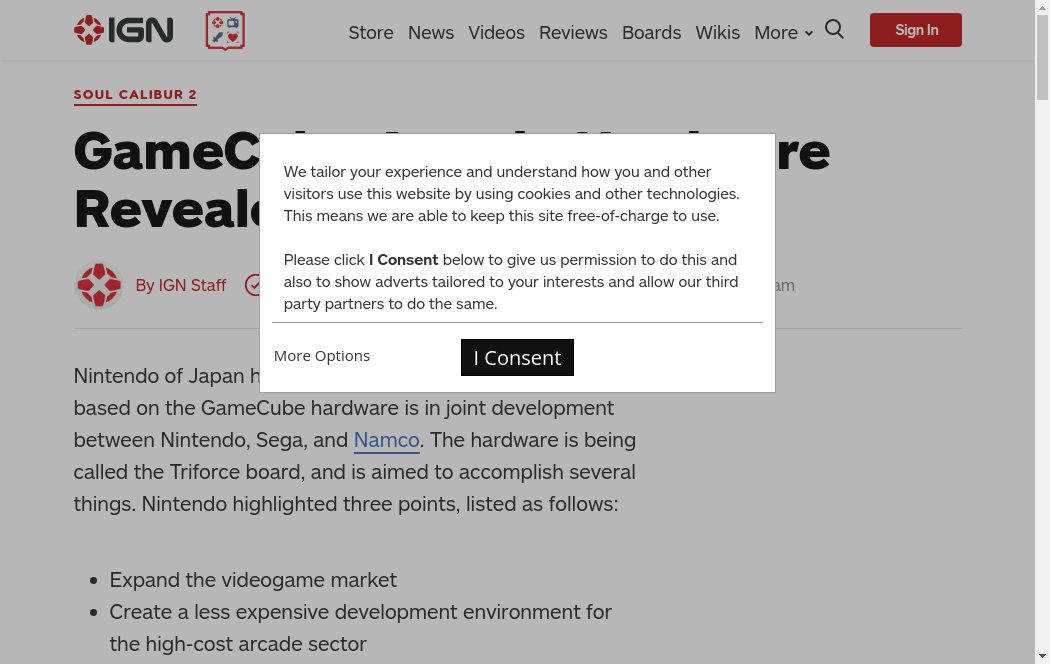1050x664 pixels.
Task: Click the IGN logo in the header
Action: tap(123, 30)
